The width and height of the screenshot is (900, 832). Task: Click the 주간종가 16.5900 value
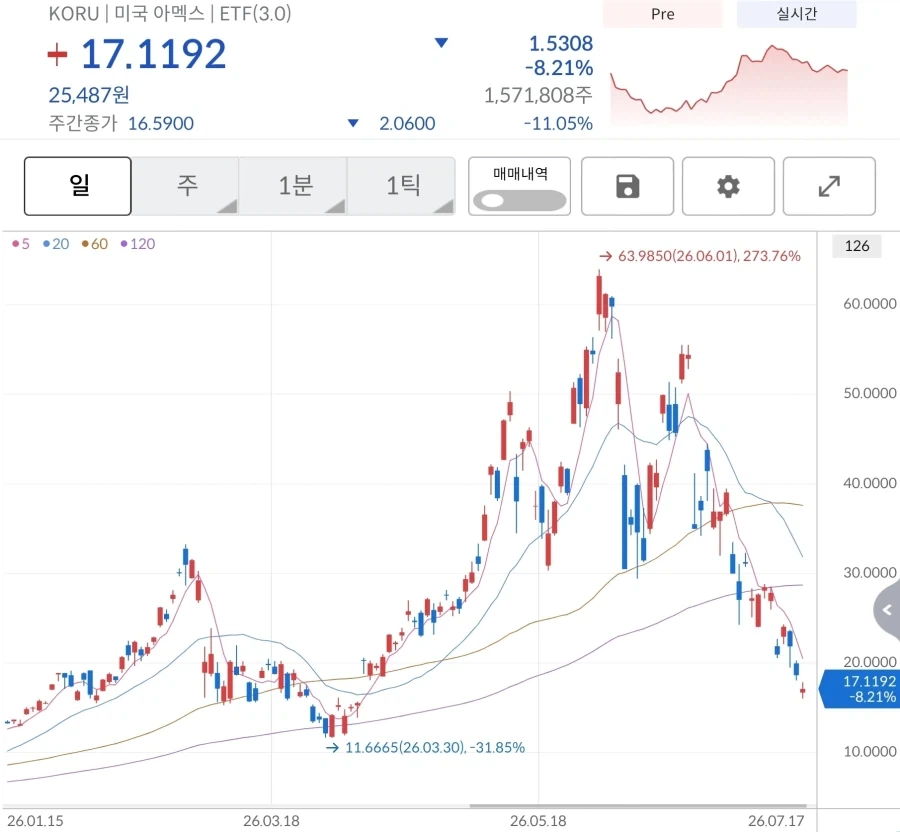point(161,123)
